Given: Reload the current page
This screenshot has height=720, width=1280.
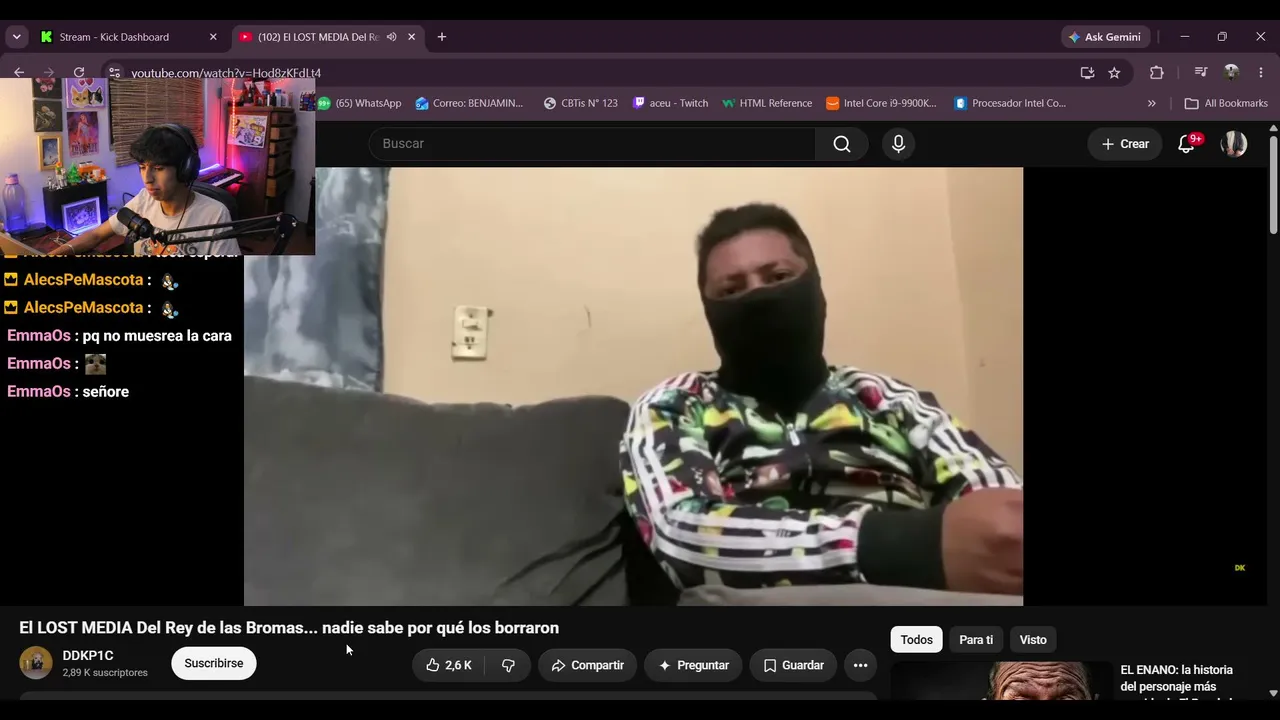Looking at the screenshot, I should (79, 72).
